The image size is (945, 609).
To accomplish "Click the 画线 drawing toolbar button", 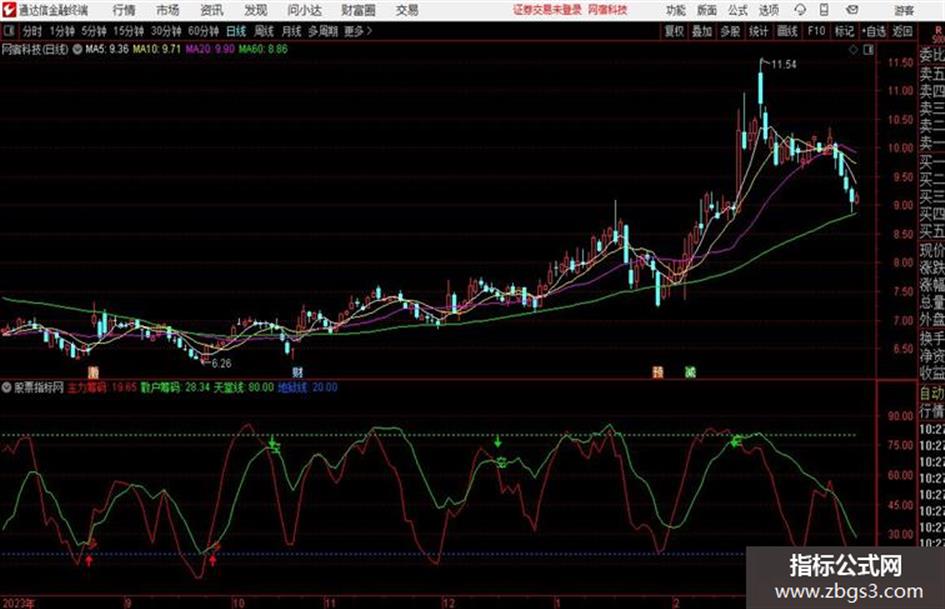I will tap(787, 31).
